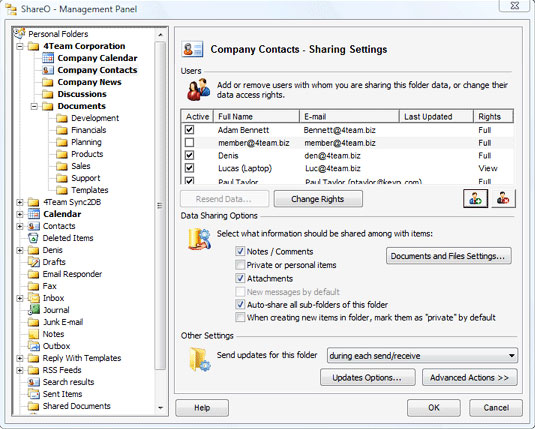The image size is (535, 429).
Task: Open the Send updates frequency dropdown
Action: 422,356
